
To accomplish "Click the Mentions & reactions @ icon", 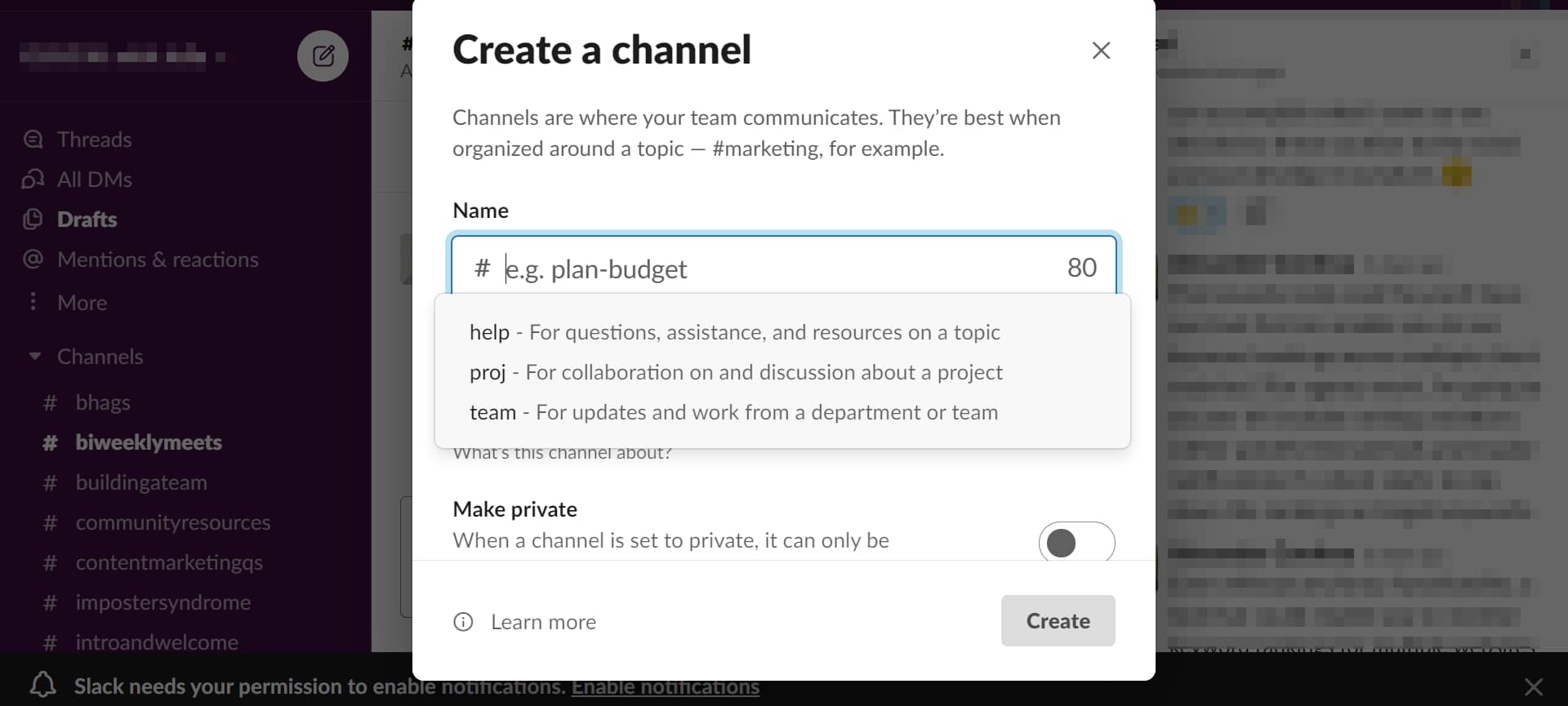I will [33, 260].
